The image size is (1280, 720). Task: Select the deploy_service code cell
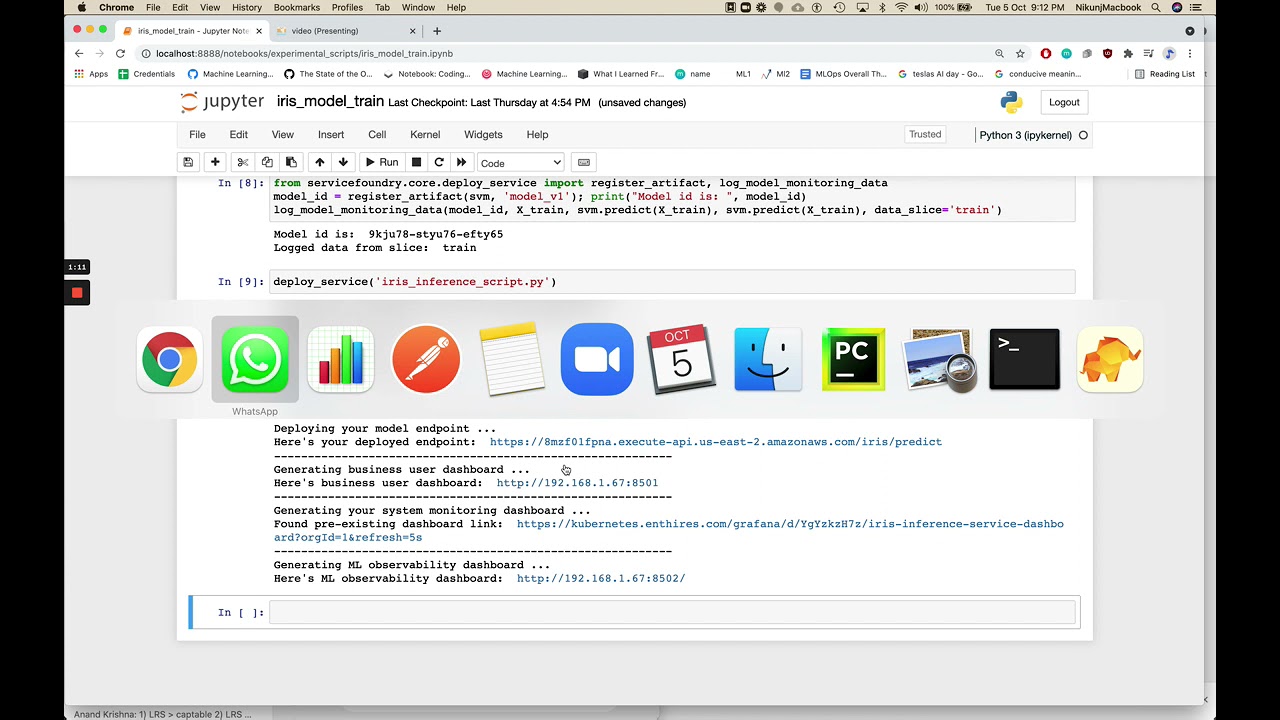point(672,282)
